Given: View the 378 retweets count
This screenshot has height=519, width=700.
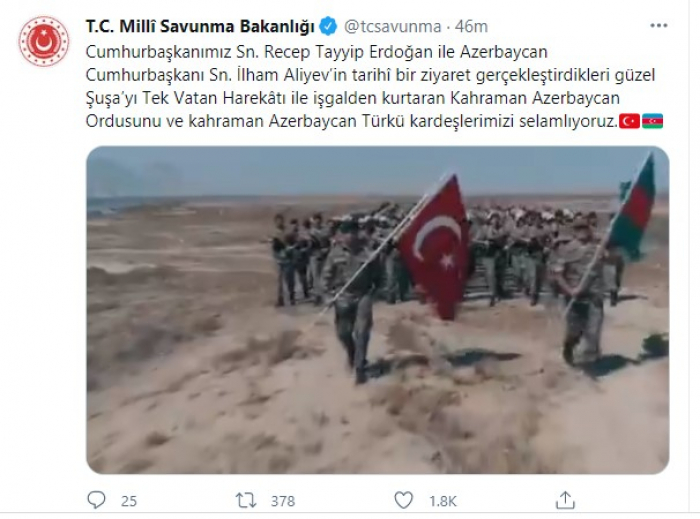Looking at the screenshot, I should point(283,501).
